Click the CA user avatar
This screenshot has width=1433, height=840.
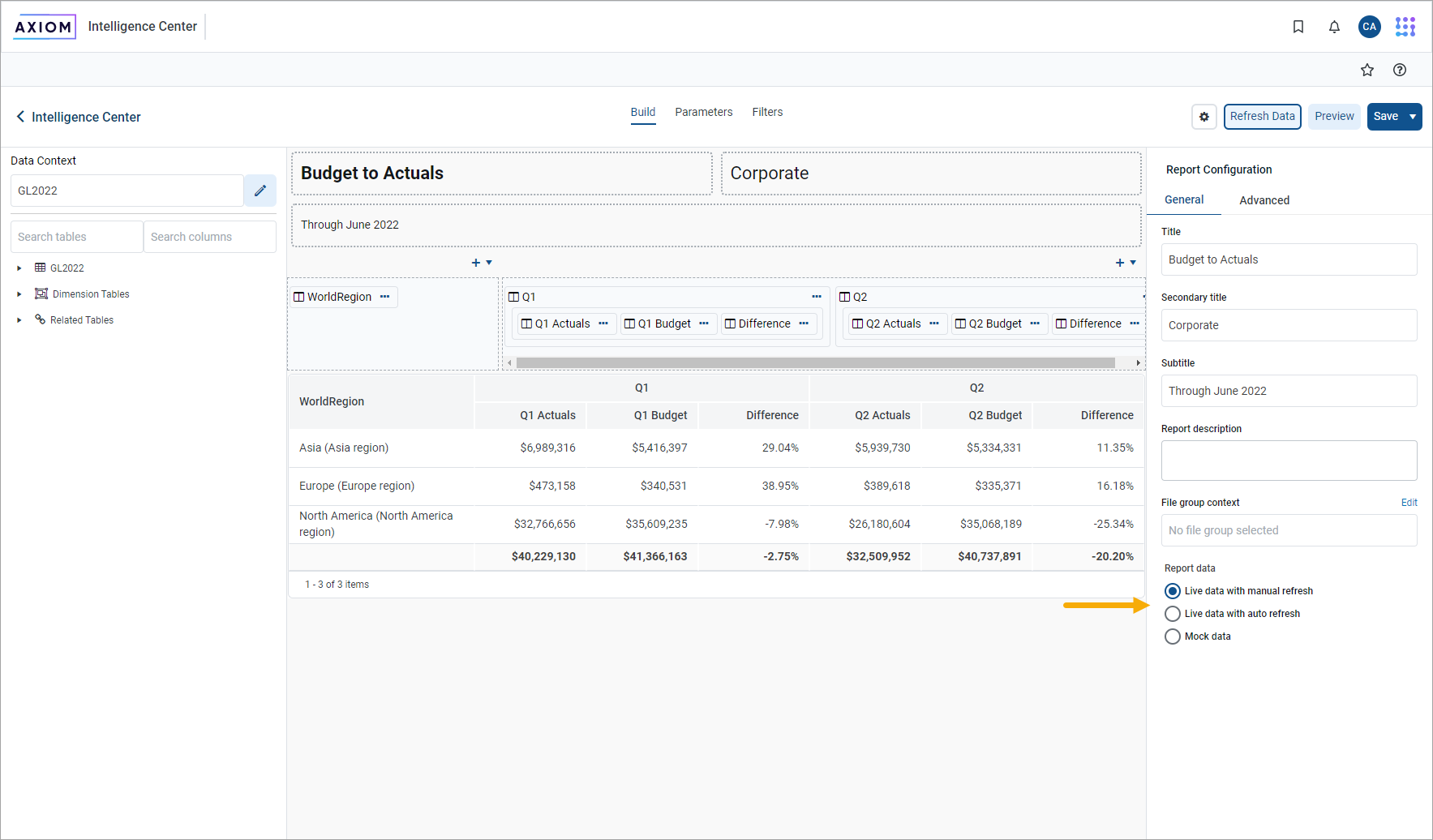pyautogui.click(x=1369, y=27)
